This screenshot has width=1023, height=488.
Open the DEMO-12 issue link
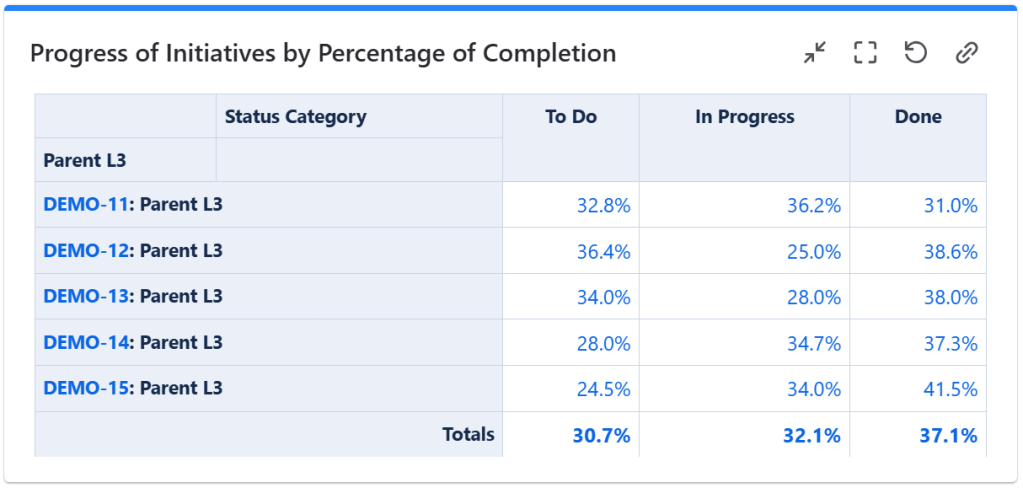pos(87,251)
